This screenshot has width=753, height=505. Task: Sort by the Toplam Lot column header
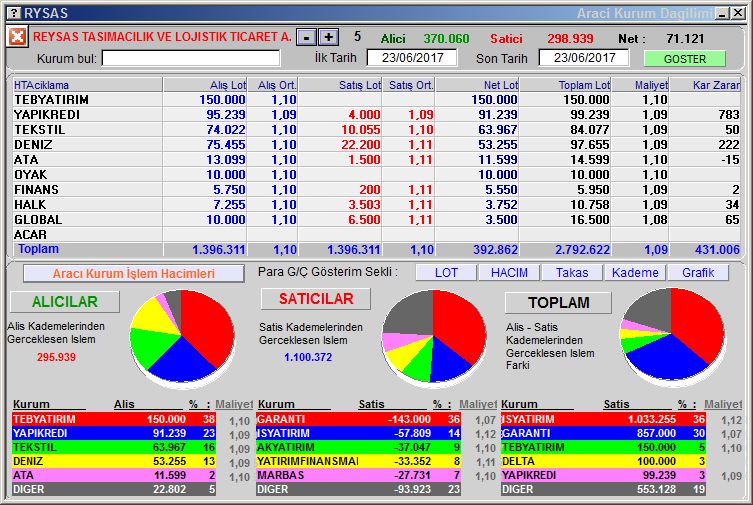click(565, 85)
